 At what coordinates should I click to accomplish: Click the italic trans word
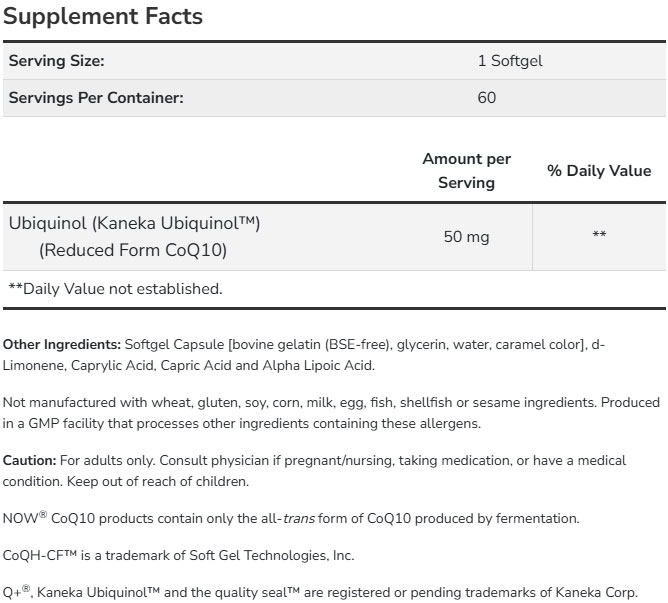[x=299, y=518]
